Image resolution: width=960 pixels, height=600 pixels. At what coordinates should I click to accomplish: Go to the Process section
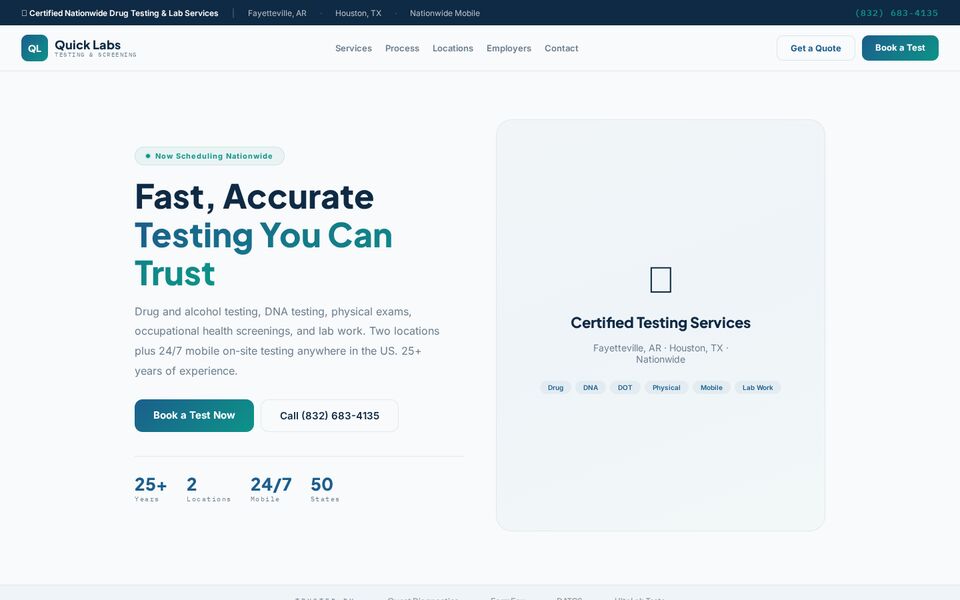(402, 48)
